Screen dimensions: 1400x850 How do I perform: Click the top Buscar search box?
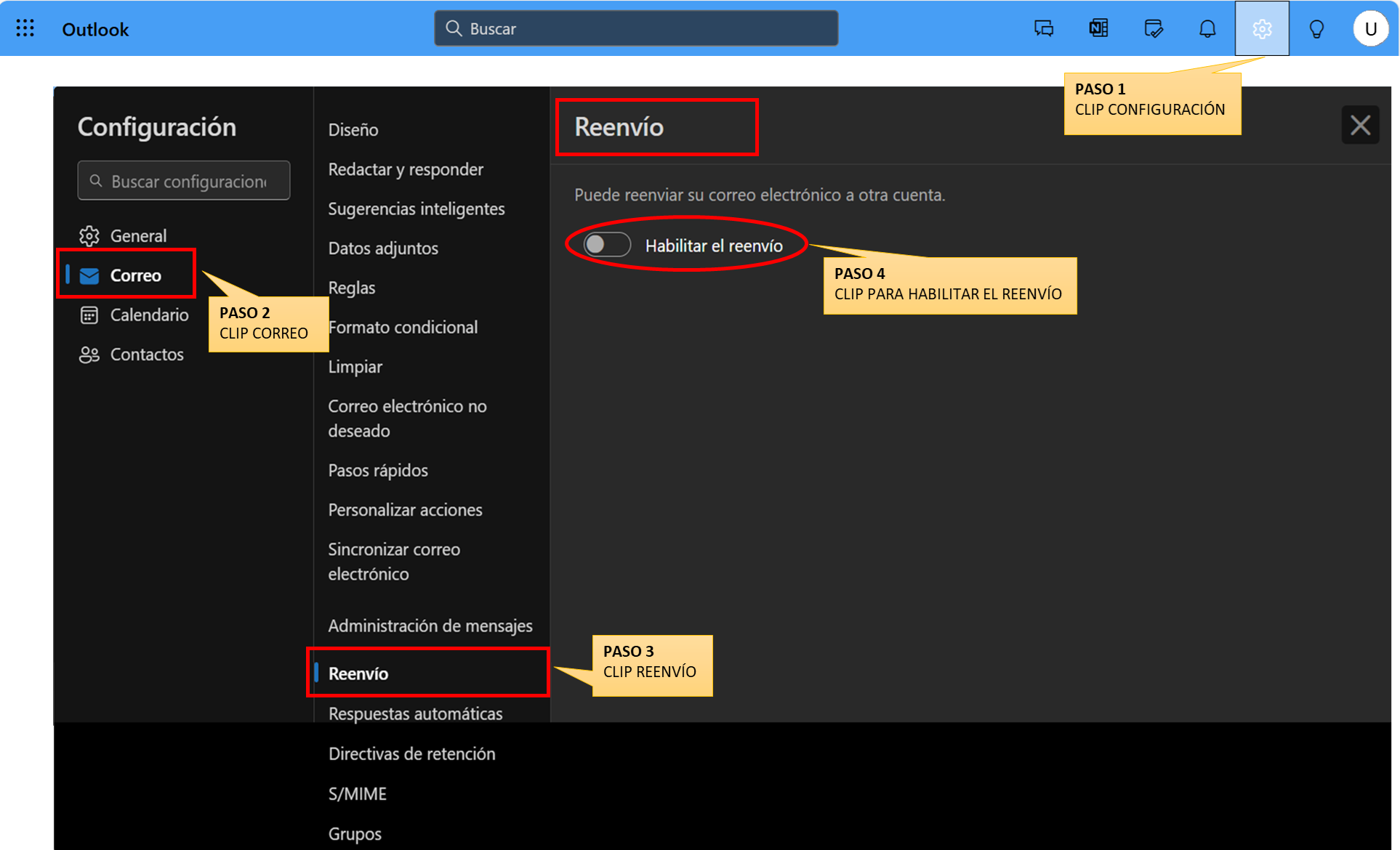[x=636, y=28]
